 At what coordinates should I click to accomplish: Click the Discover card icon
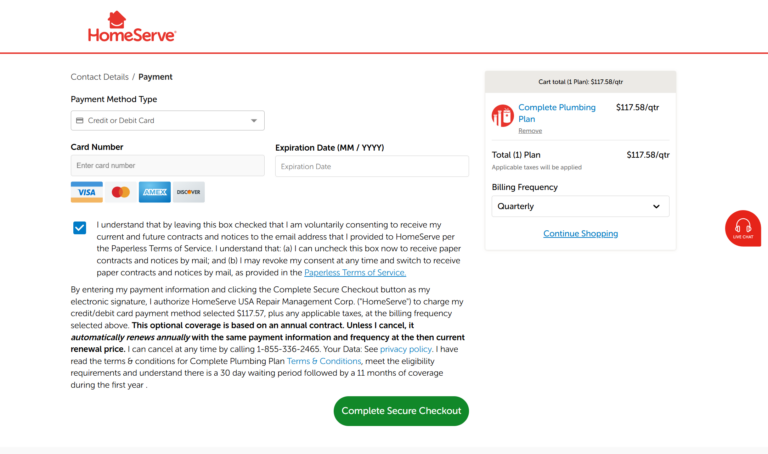(188, 192)
